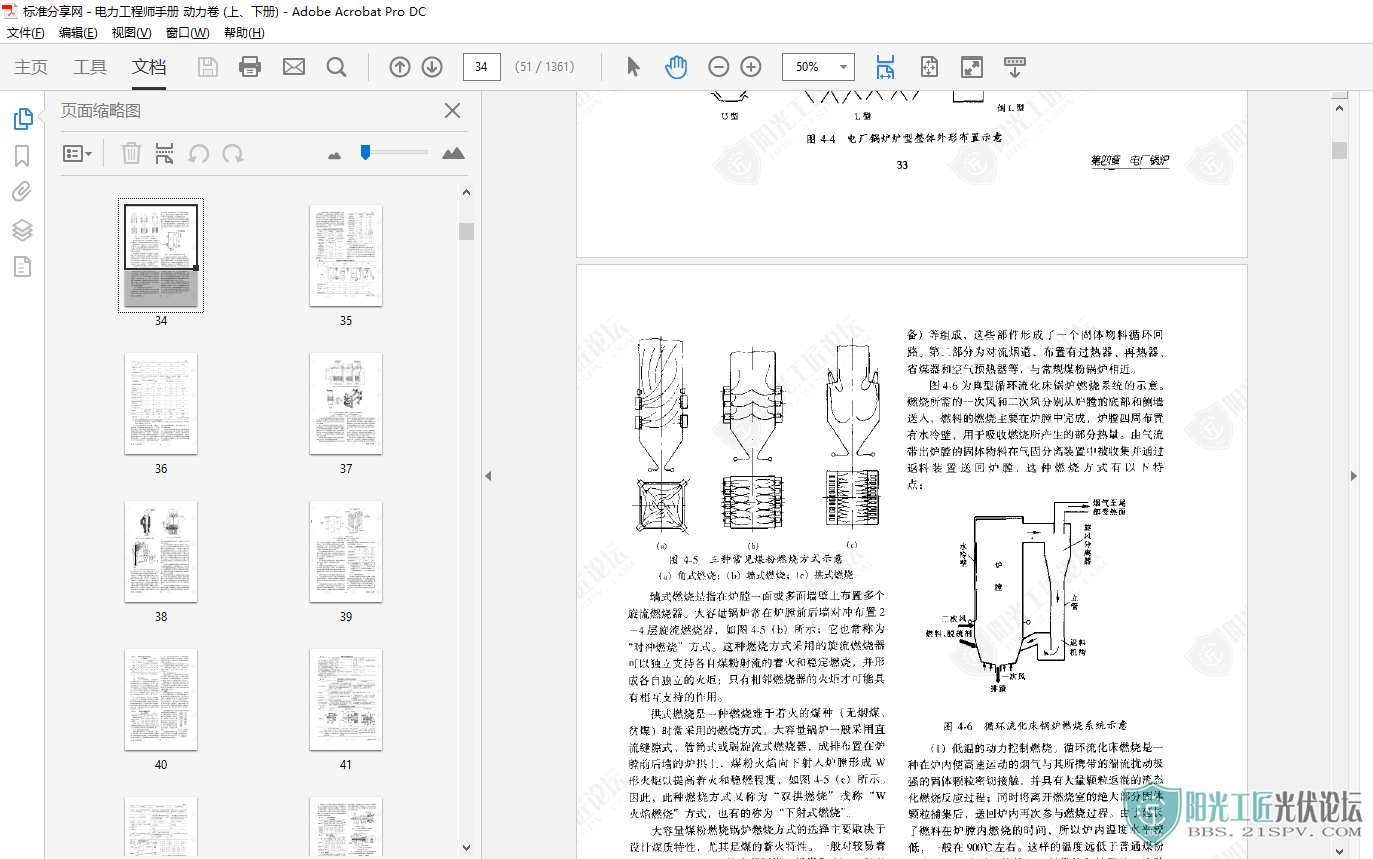Open the 视图(V) menu
1373x859 pixels.
click(x=131, y=33)
